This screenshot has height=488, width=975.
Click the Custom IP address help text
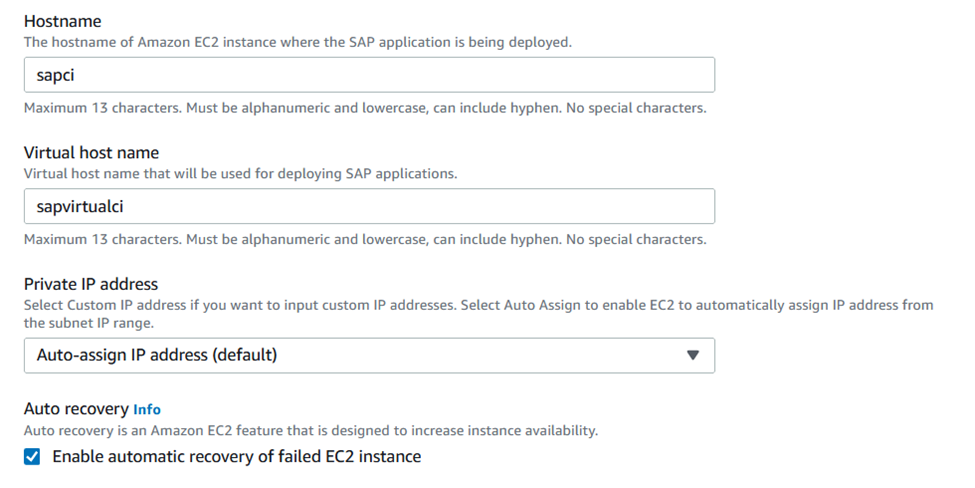click(478, 304)
